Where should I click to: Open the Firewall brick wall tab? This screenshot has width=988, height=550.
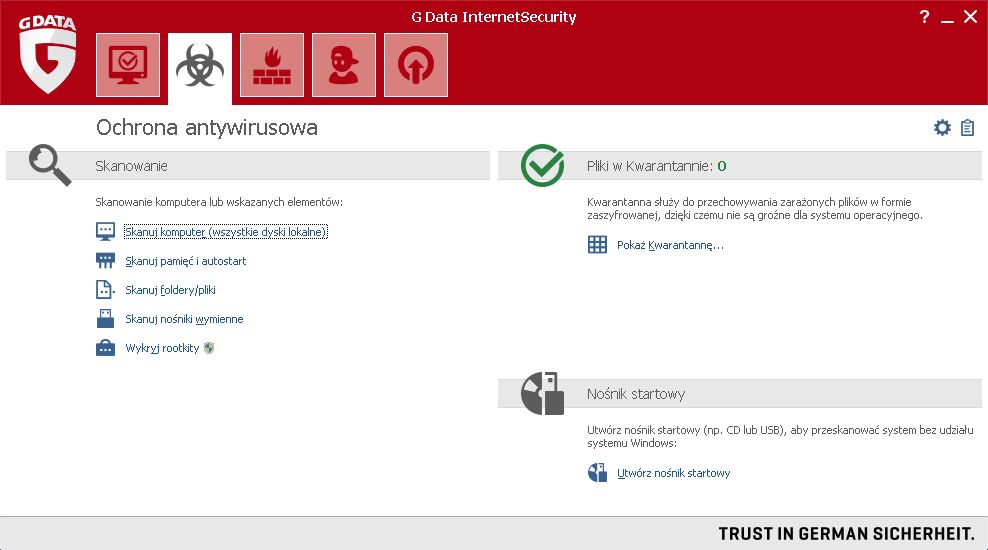tap(272, 65)
